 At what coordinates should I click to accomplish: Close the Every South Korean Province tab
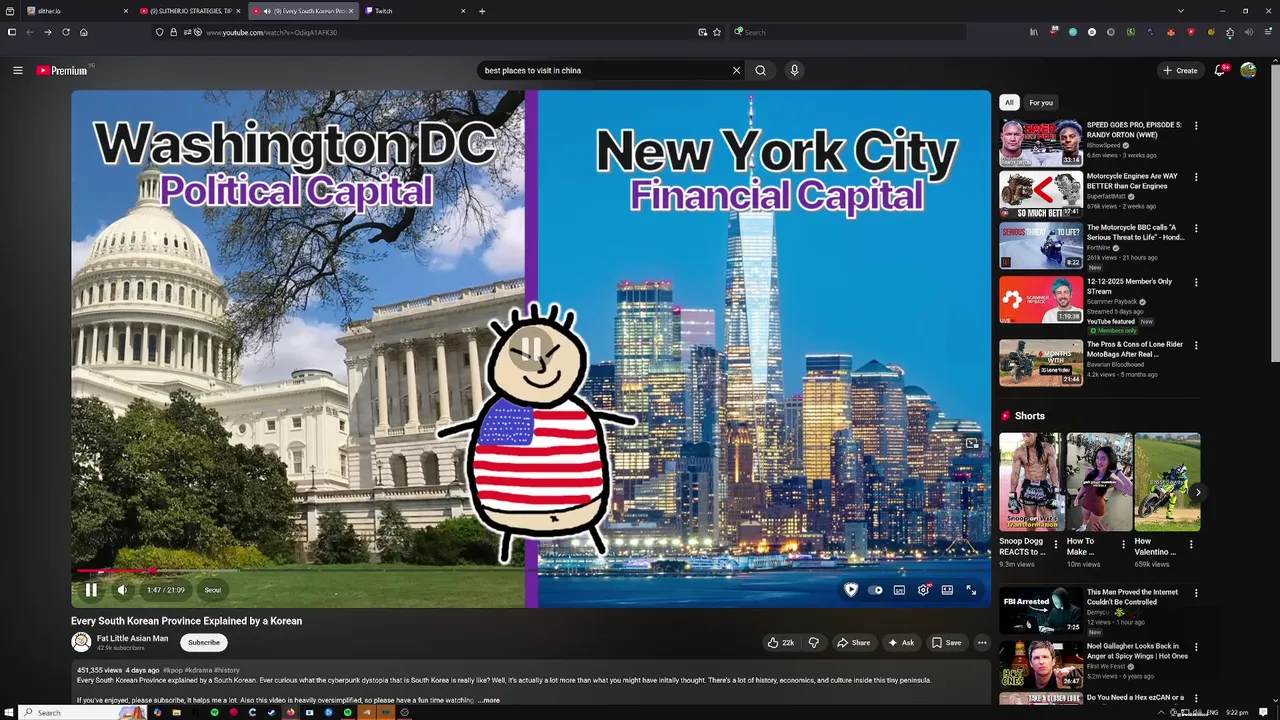point(351,11)
